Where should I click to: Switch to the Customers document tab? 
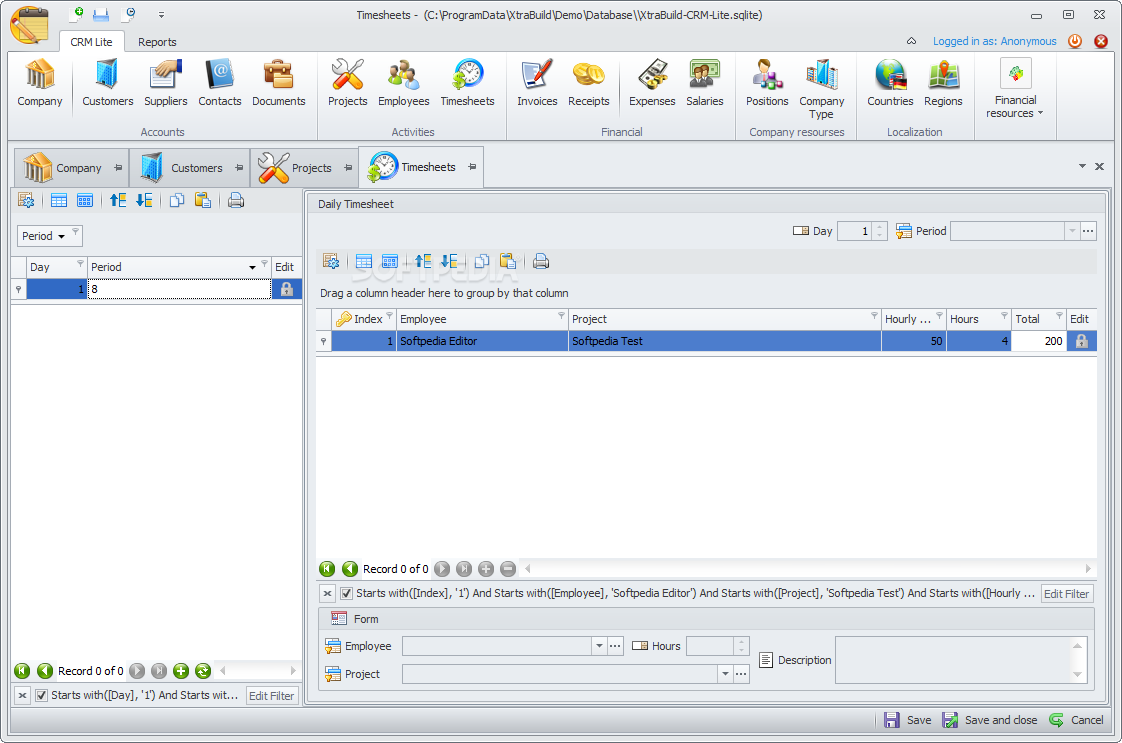pyautogui.click(x=190, y=167)
